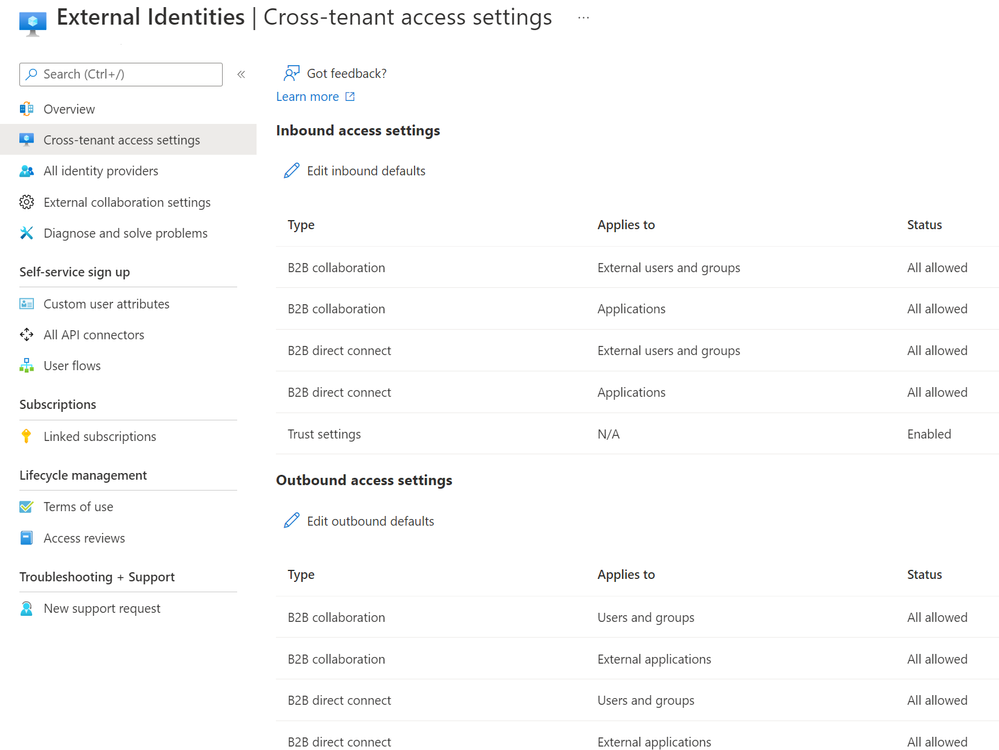999x750 pixels.
Task: Click New support request icon
Action: point(27,609)
